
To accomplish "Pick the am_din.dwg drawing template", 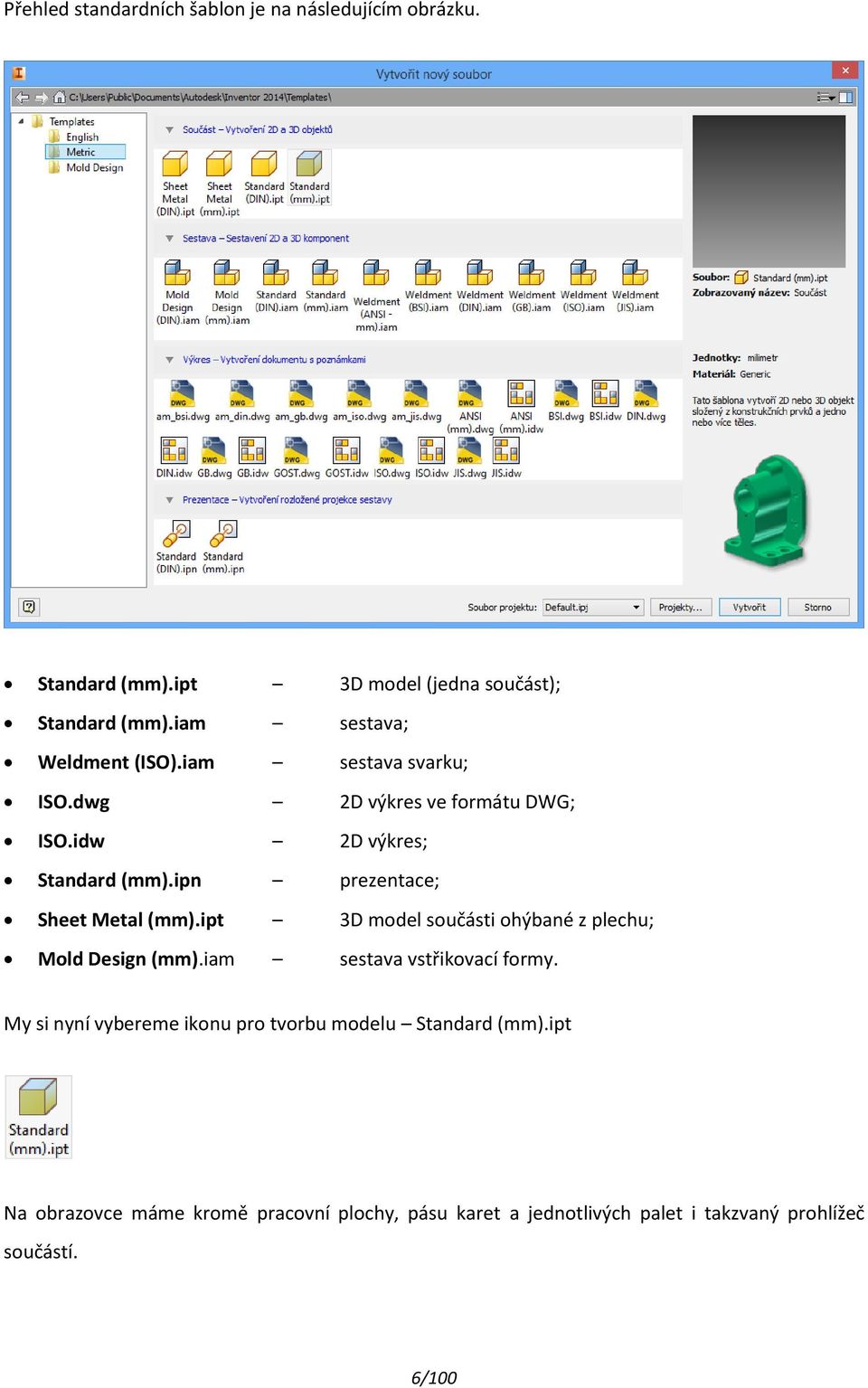I will 242,401.
